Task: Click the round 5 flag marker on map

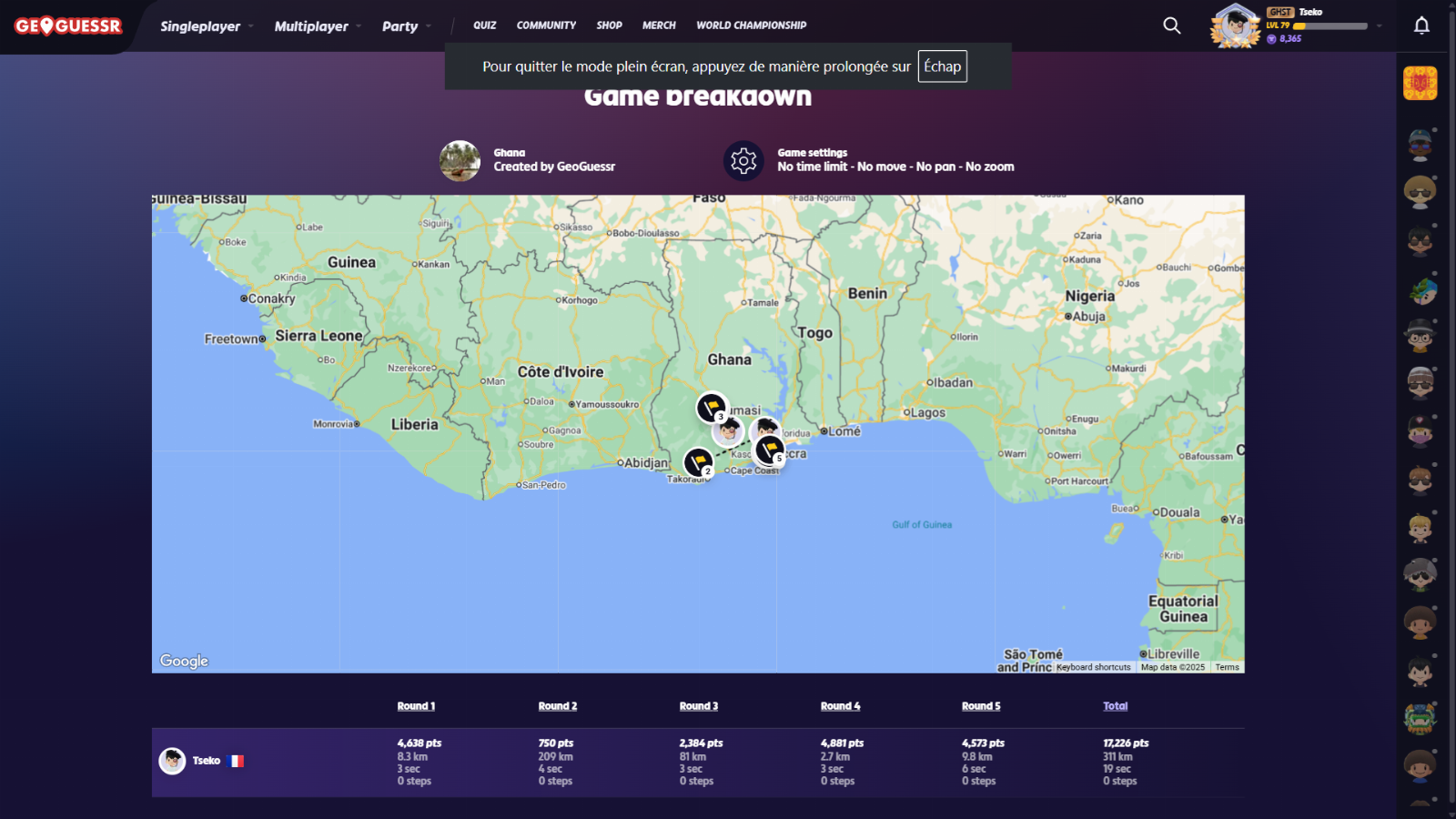Action: click(x=770, y=449)
